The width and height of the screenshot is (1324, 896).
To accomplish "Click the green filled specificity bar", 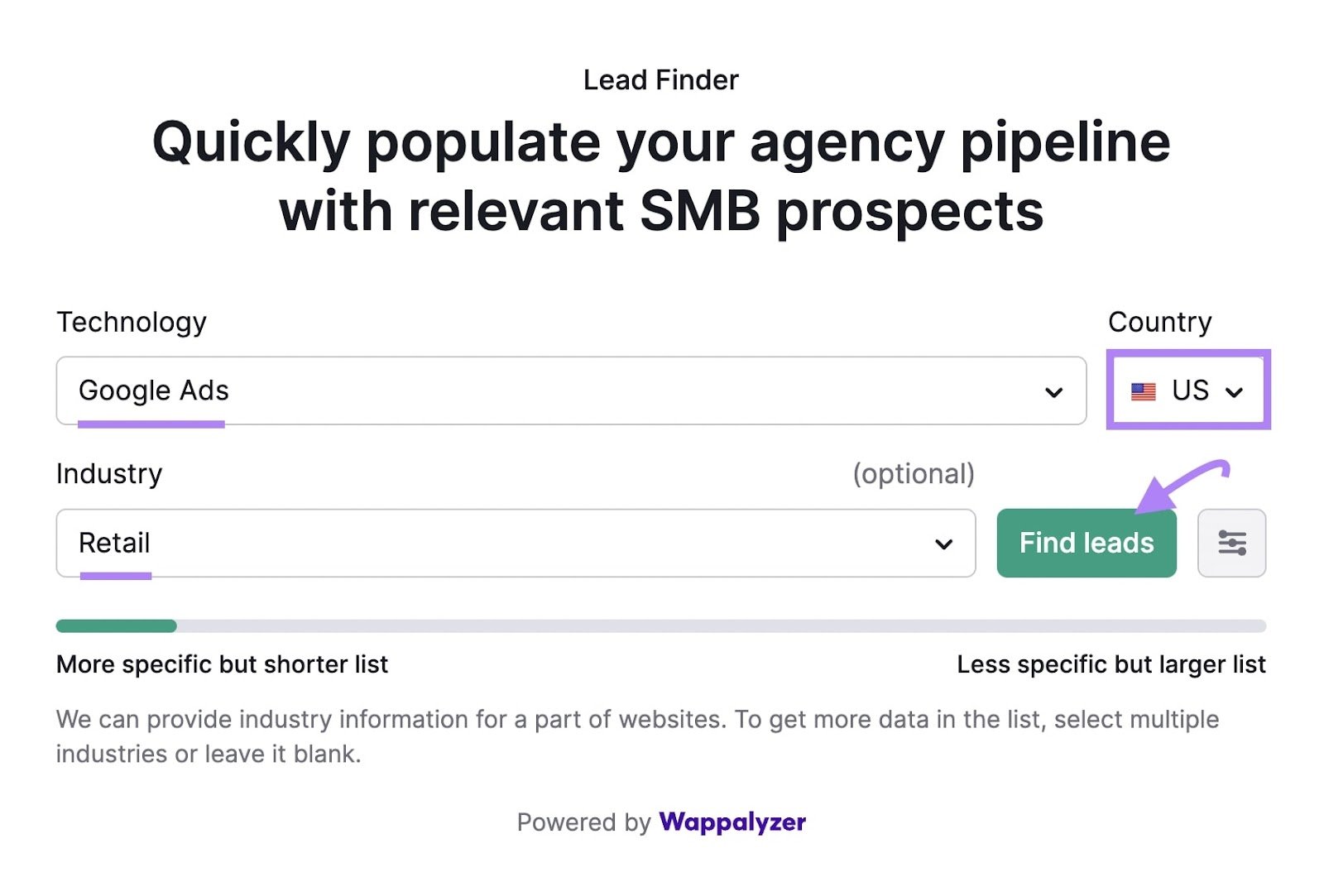I will point(116,626).
